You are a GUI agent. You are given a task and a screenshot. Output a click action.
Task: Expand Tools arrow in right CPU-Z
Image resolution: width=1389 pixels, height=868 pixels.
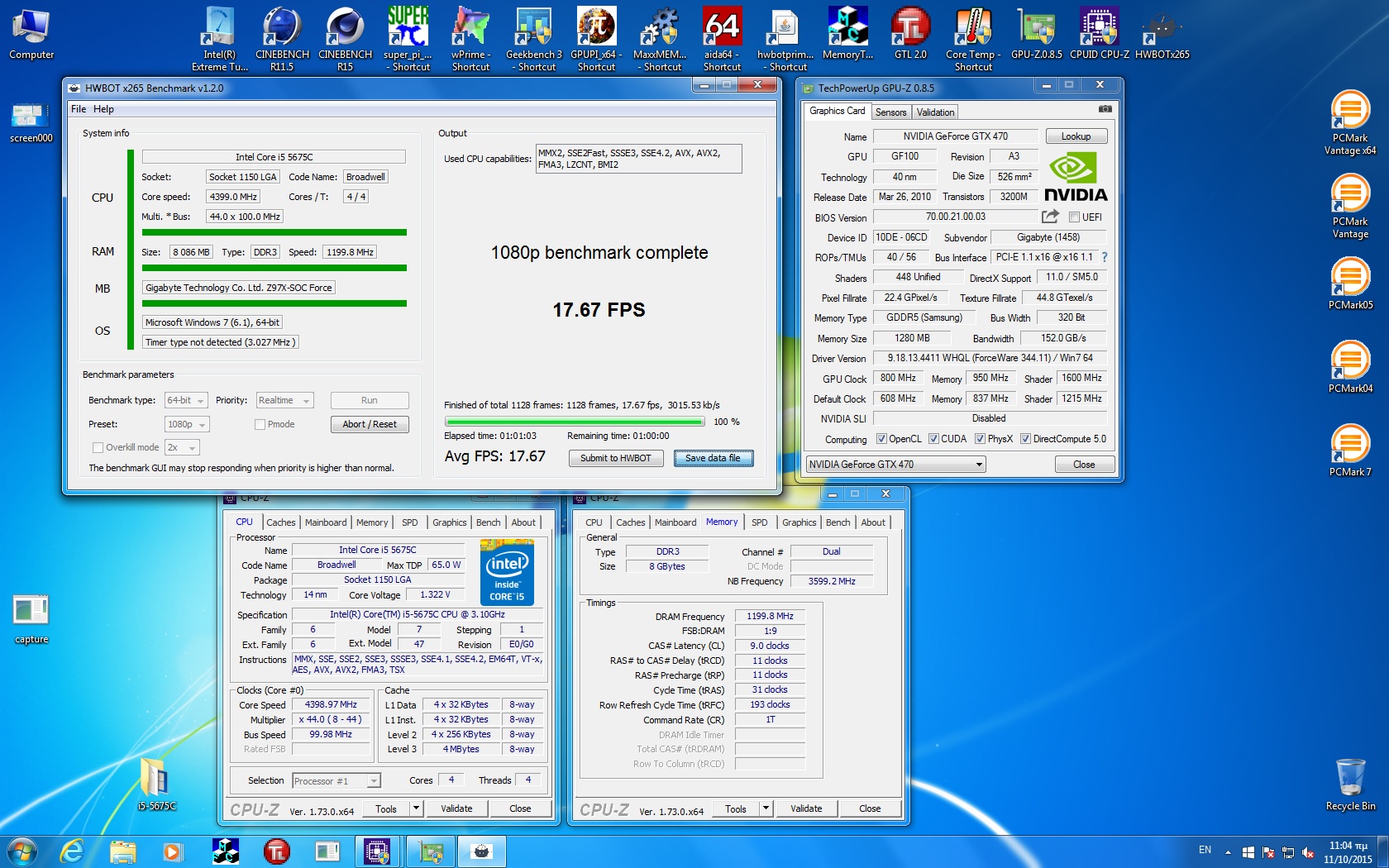(766, 808)
